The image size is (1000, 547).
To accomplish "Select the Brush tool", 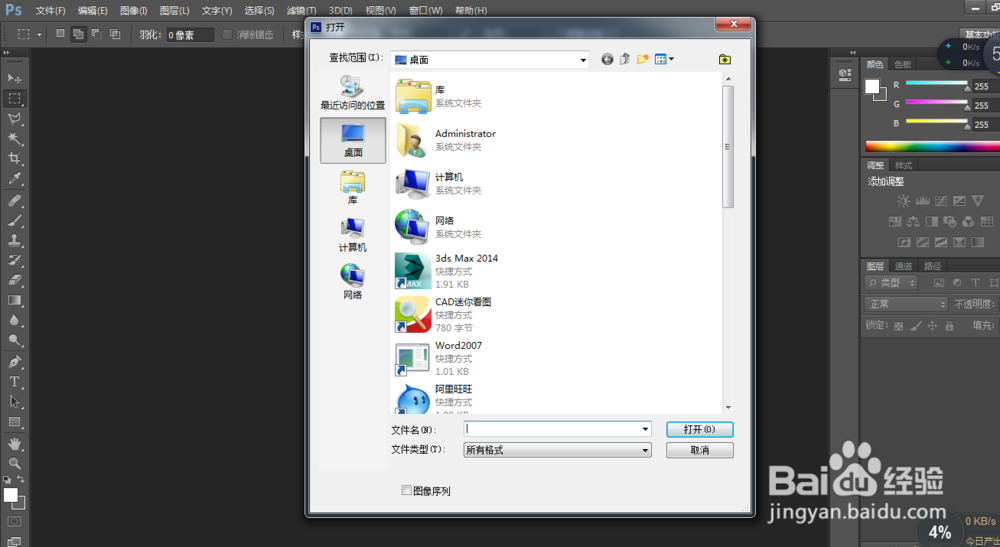I will tap(14, 221).
